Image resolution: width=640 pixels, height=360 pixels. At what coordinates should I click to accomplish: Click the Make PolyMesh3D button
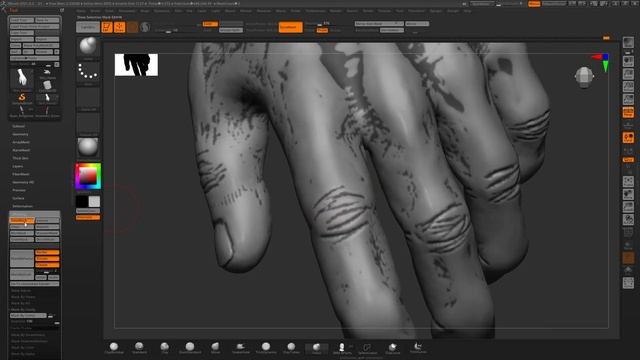click(x=40, y=45)
